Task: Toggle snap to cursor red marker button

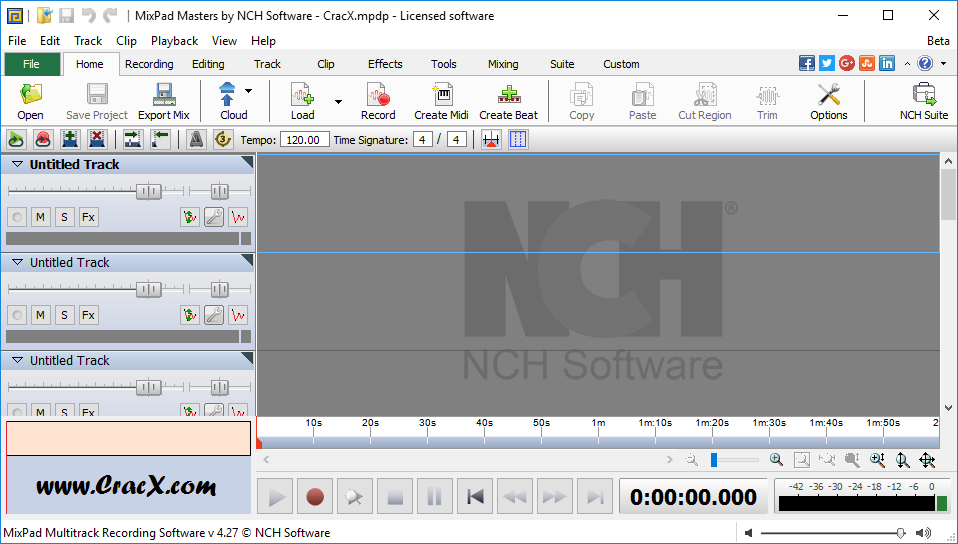Action: (491, 140)
